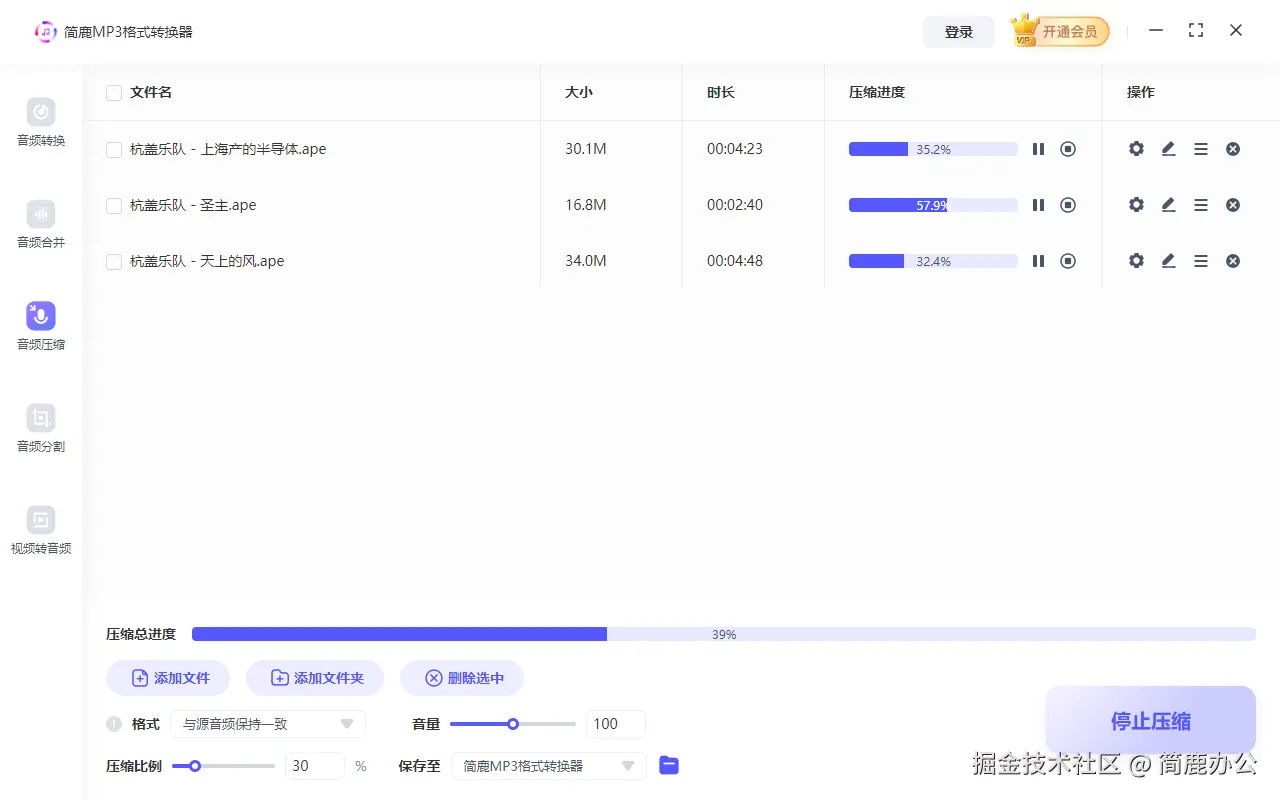
Task: Click the 操作 column header
Action: (x=1141, y=92)
